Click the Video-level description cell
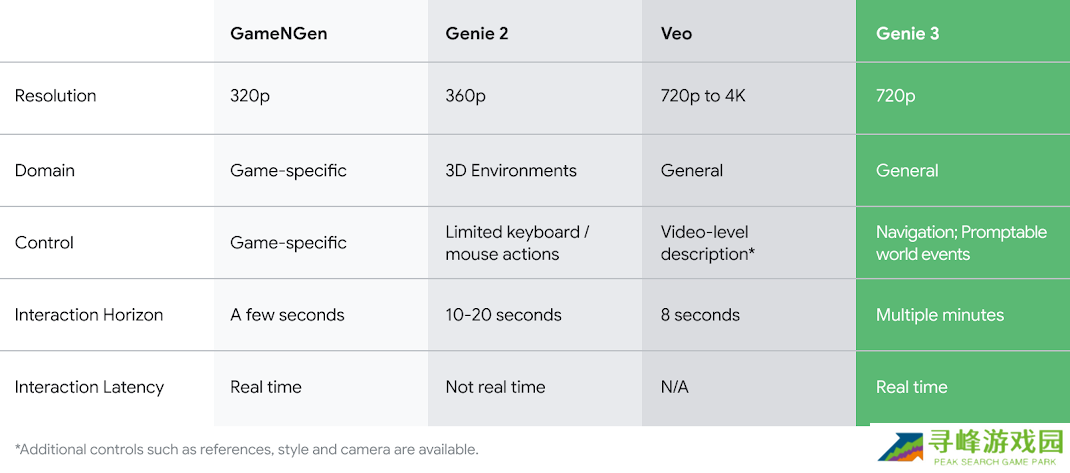The image size is (1070, 473). click(706, 243)
